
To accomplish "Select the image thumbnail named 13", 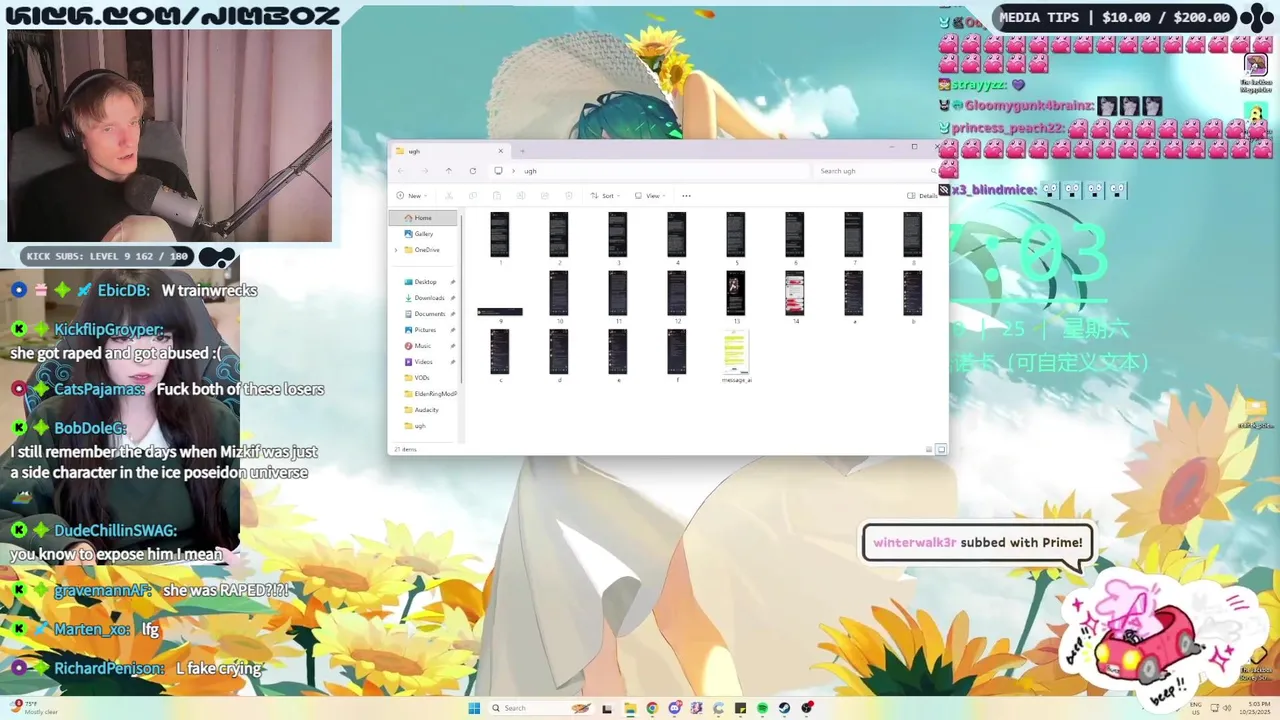I will point(736,295).
